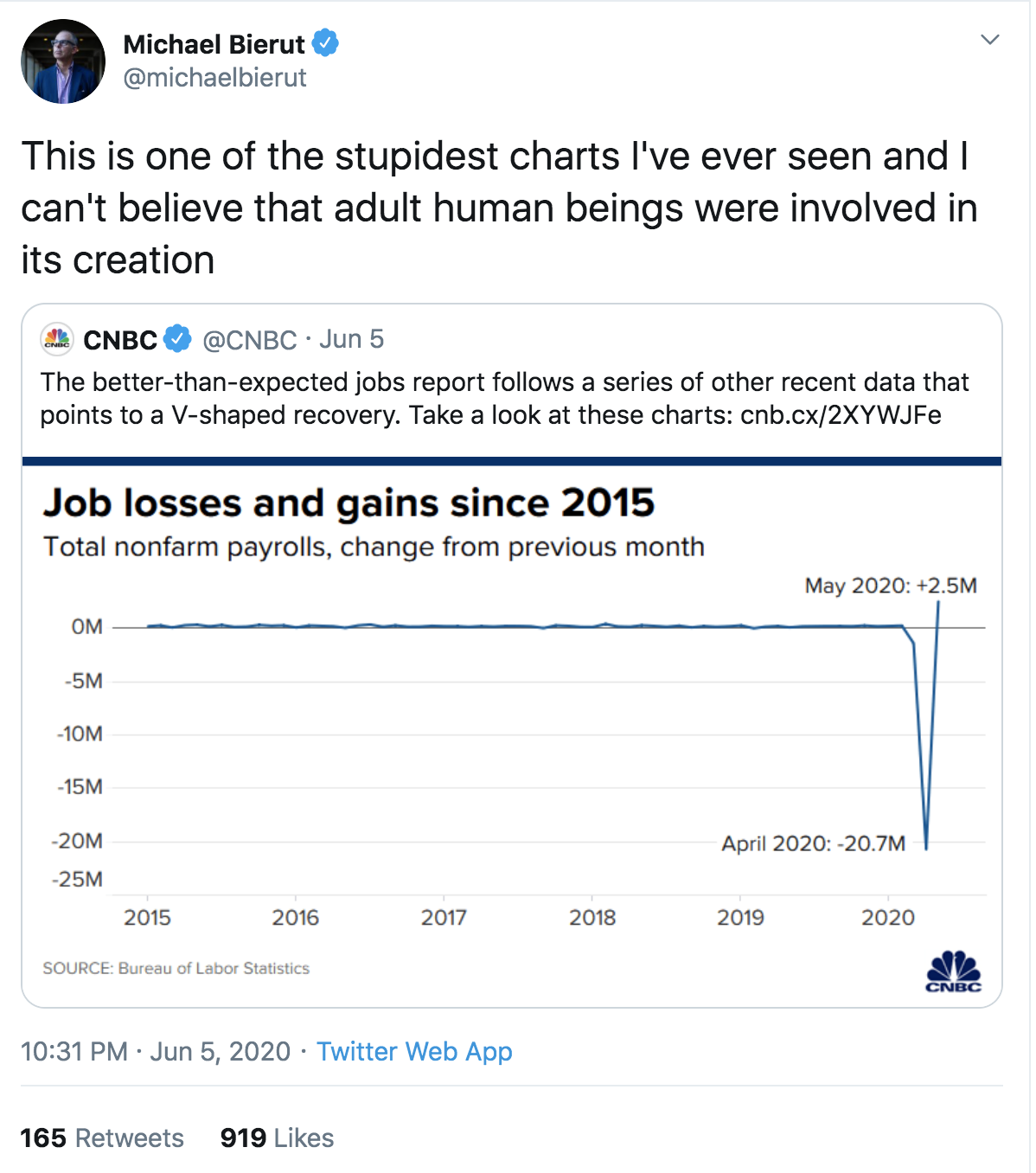1036x1173 pixels.
Task: Open the Twitter Web App link
Action: coord(414,1051)
